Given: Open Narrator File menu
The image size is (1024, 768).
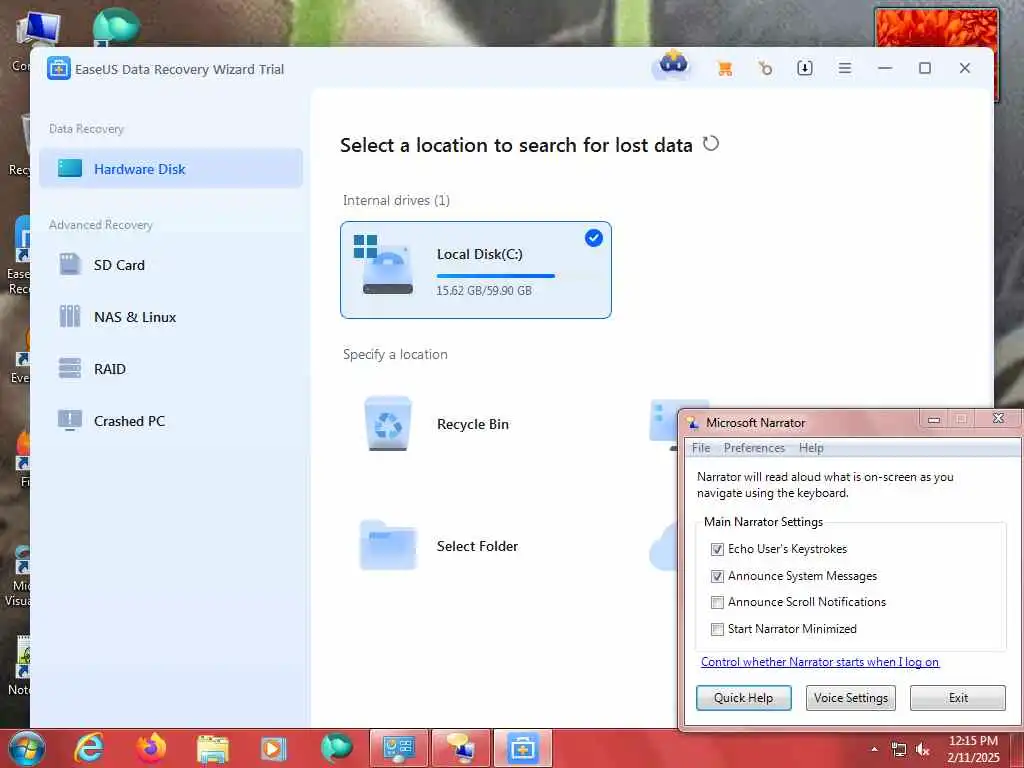Looking at the screenshot, I should coord(701,448).
